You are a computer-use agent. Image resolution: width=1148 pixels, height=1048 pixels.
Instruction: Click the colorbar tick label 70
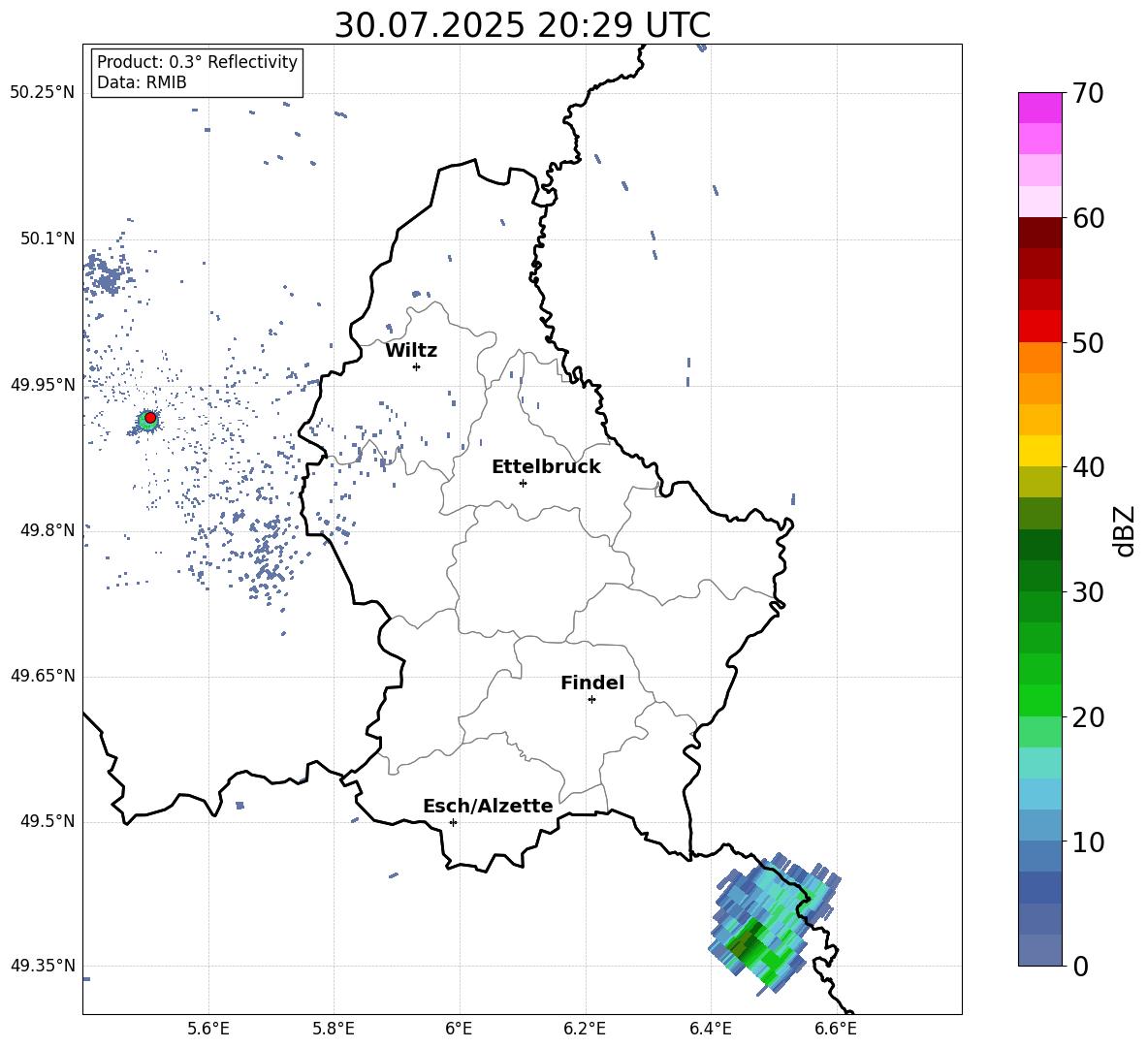(1089, 94)
